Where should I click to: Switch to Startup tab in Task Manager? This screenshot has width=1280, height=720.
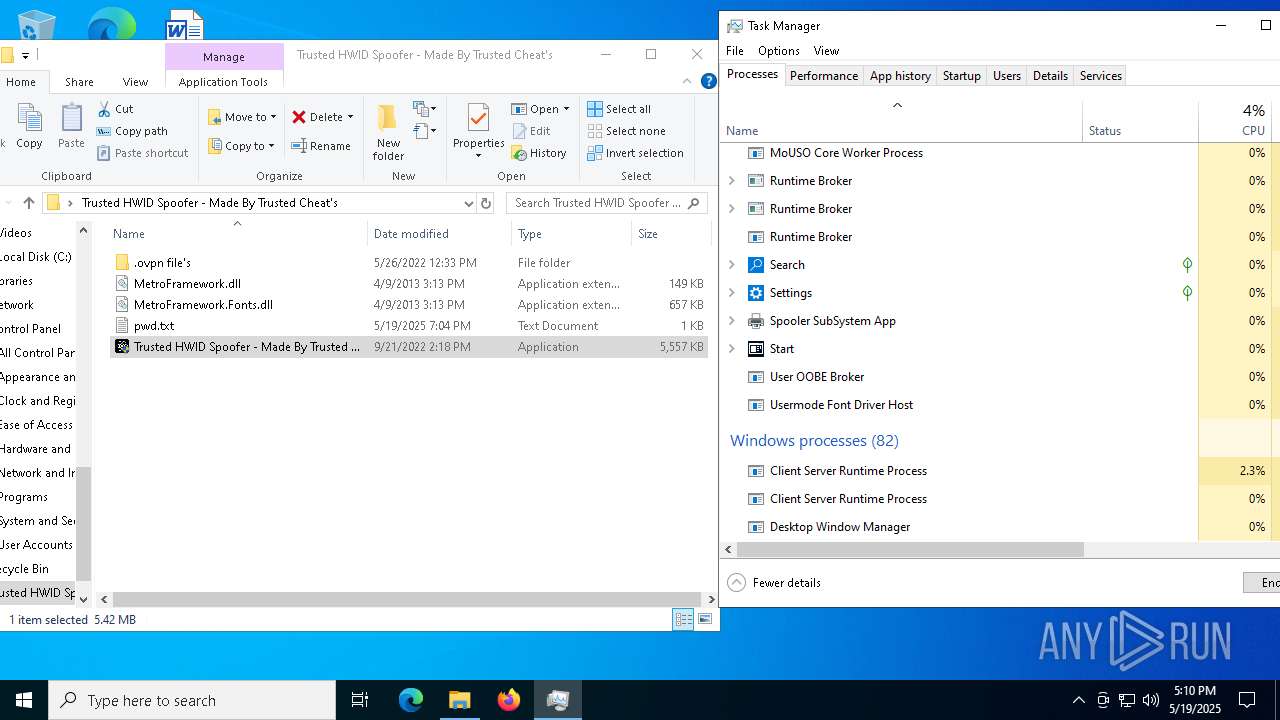[962, 76]
